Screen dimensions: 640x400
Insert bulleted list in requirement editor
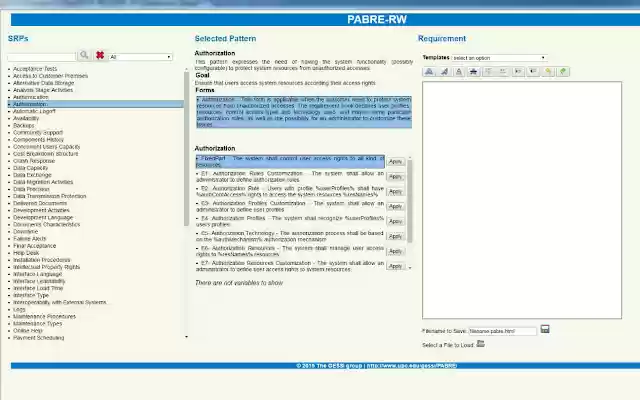pos(503,71)
